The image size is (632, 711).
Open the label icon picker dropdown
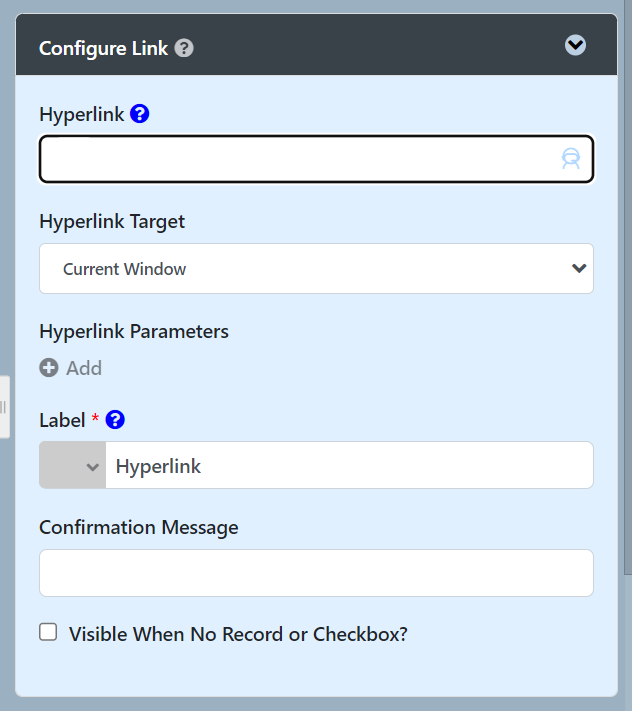(73, 466)
